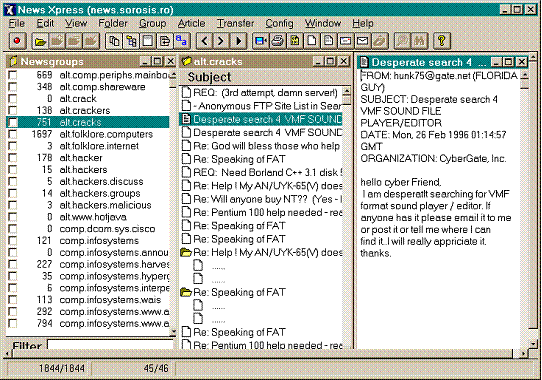542x380 pixels.
Task: Toggle checkbox next to comp.dcom.sys.cisco
Action: [x=12, y=229]
